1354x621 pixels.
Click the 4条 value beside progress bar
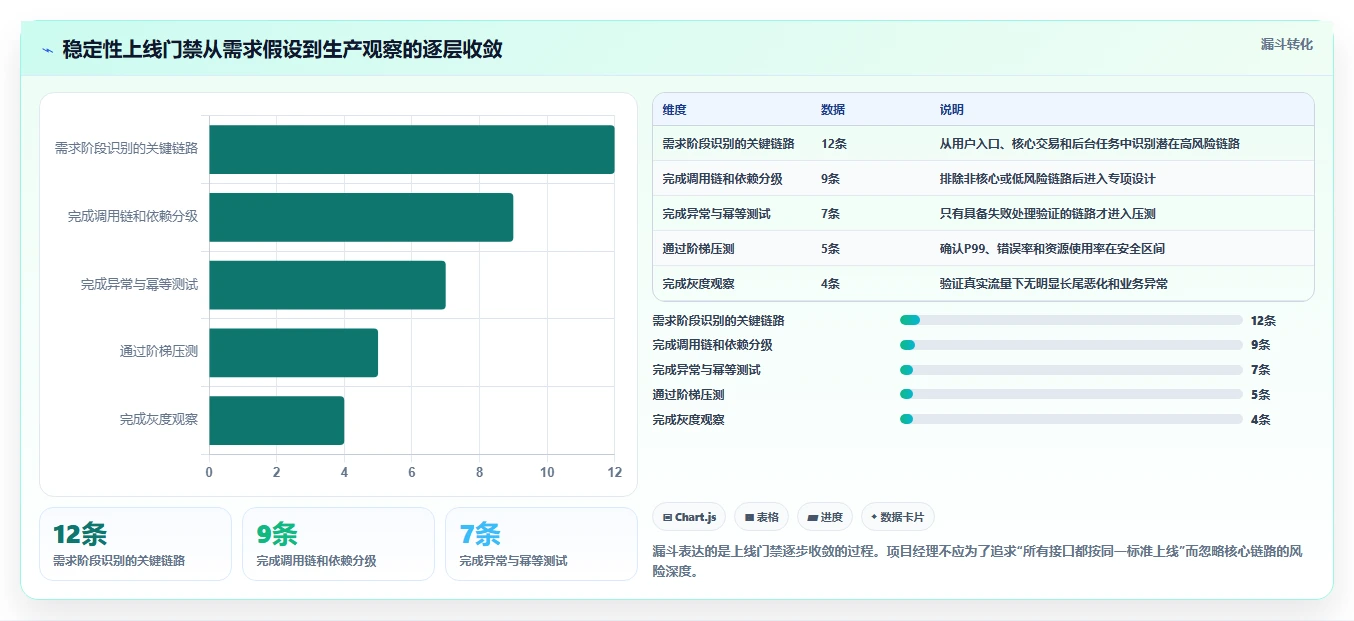[x=1260, y=420]
